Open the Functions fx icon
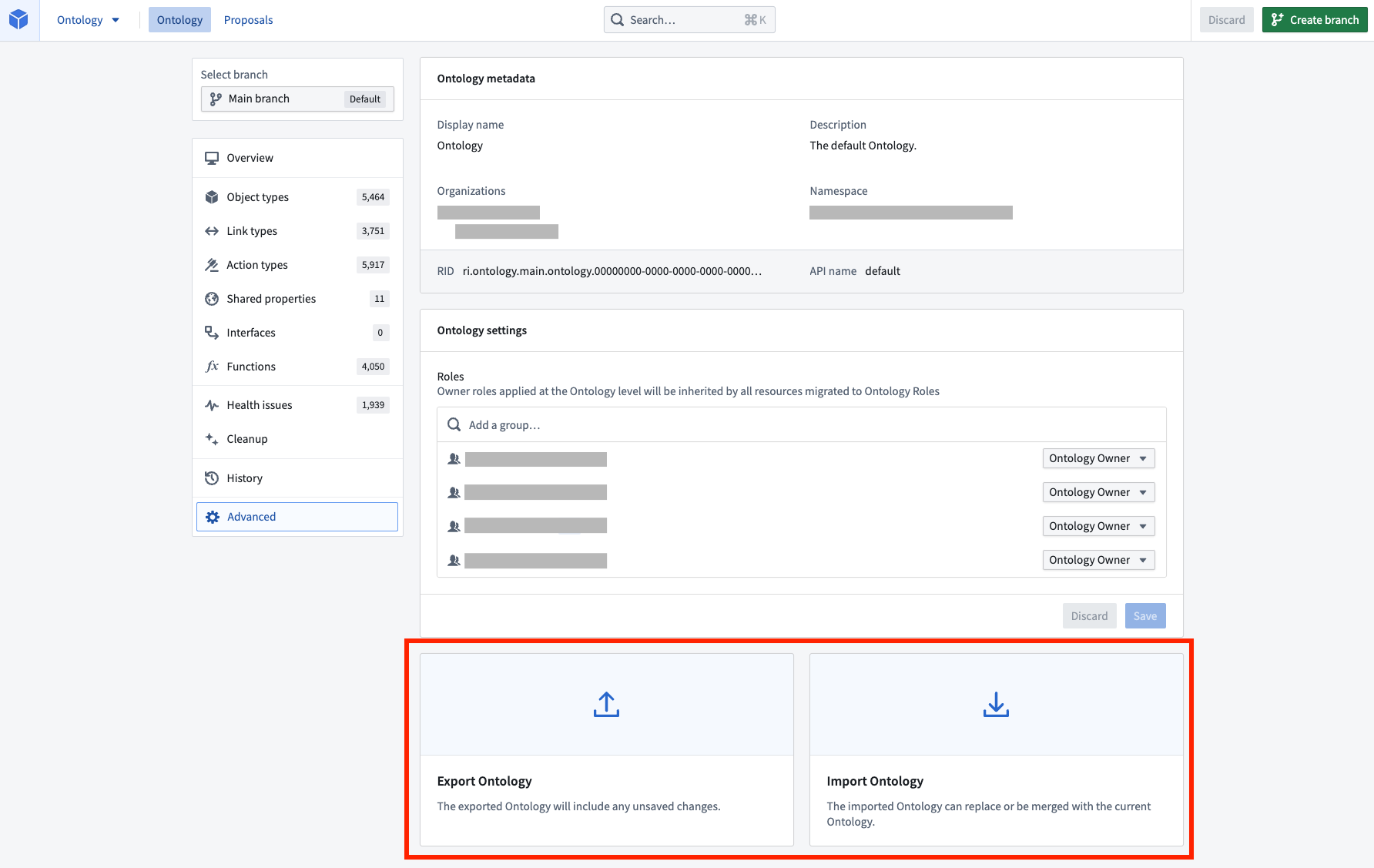 212,367
